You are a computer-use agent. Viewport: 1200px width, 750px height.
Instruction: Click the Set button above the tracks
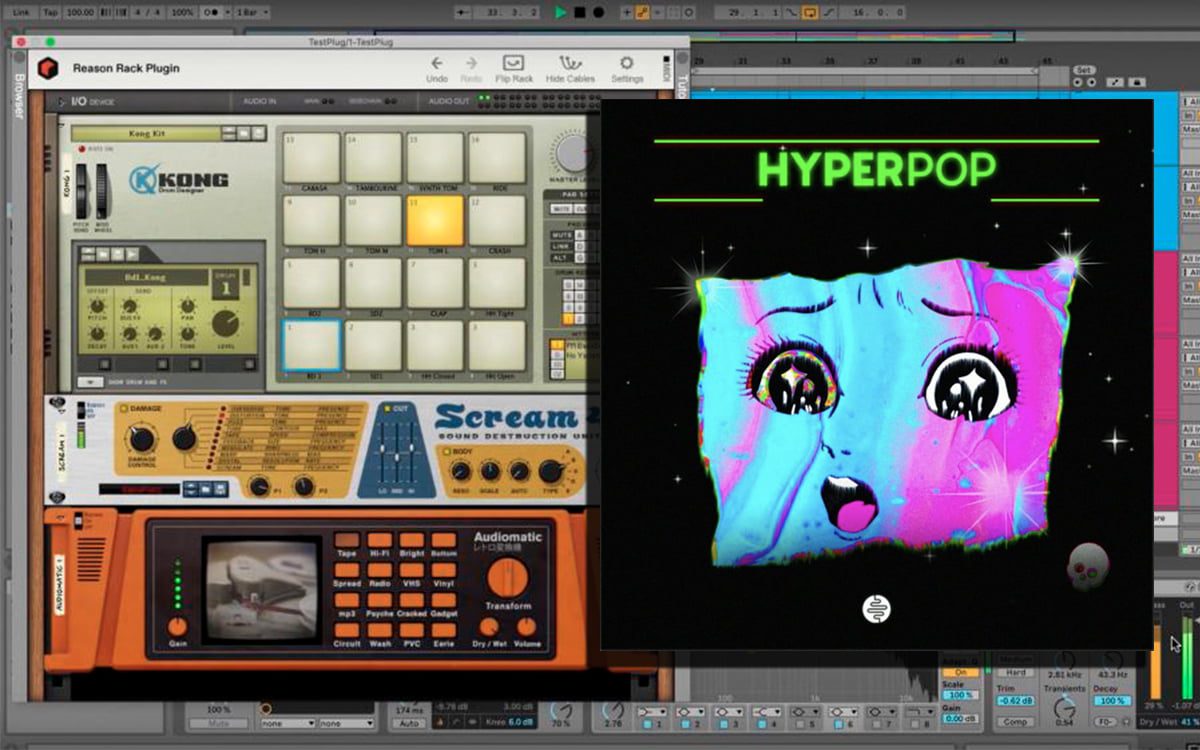coord(1084,70)
